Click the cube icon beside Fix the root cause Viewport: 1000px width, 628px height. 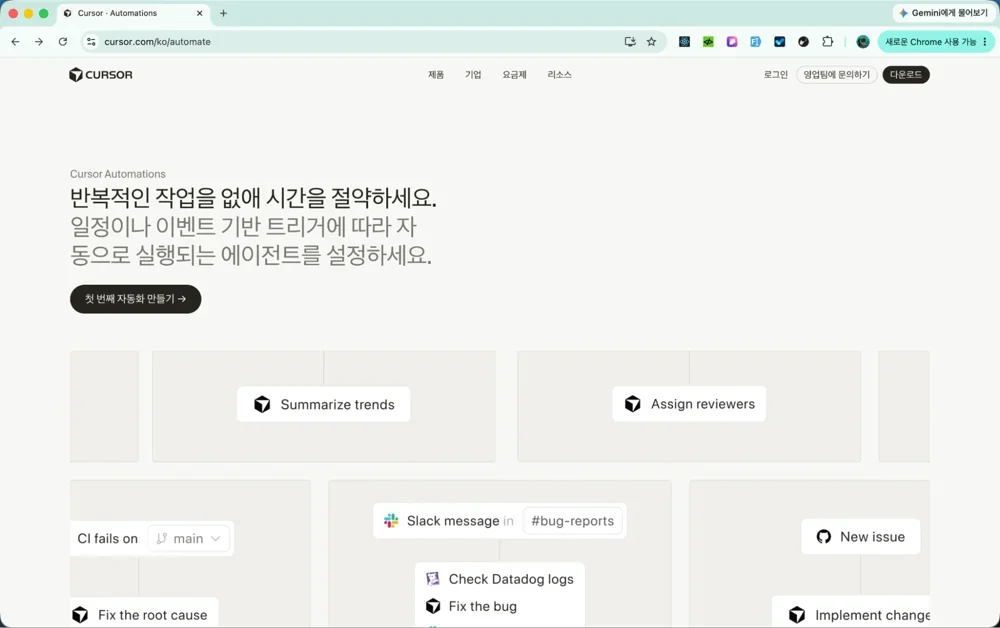(80, 615)
